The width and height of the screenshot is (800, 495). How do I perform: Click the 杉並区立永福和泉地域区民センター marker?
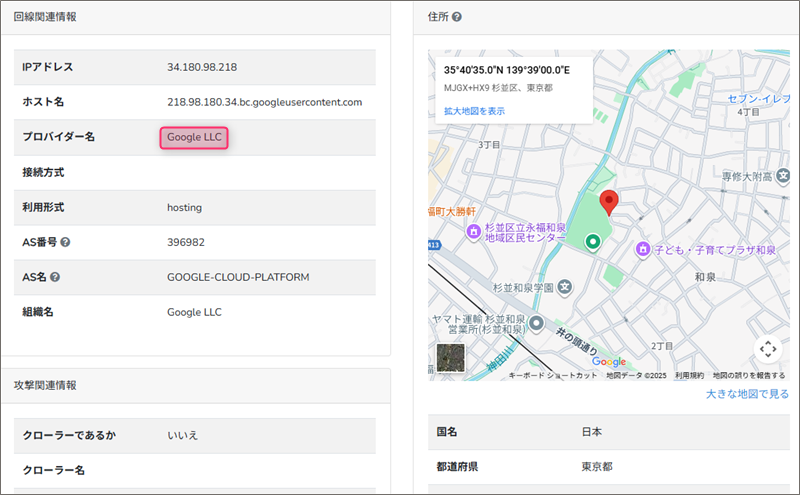[474, 232]
